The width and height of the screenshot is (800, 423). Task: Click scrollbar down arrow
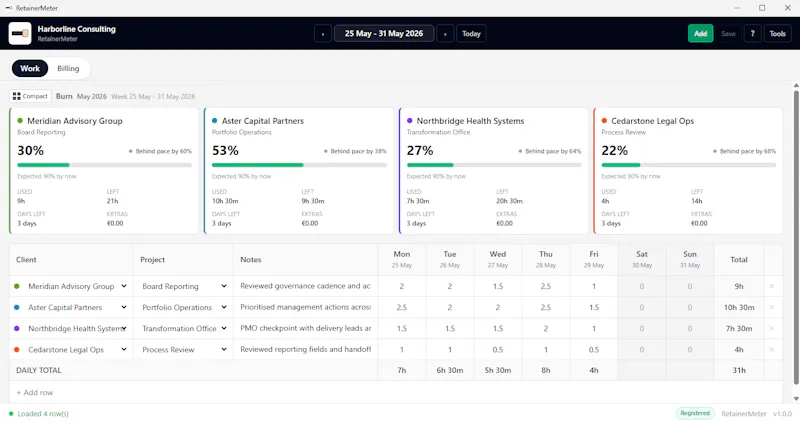click(796, 399)
